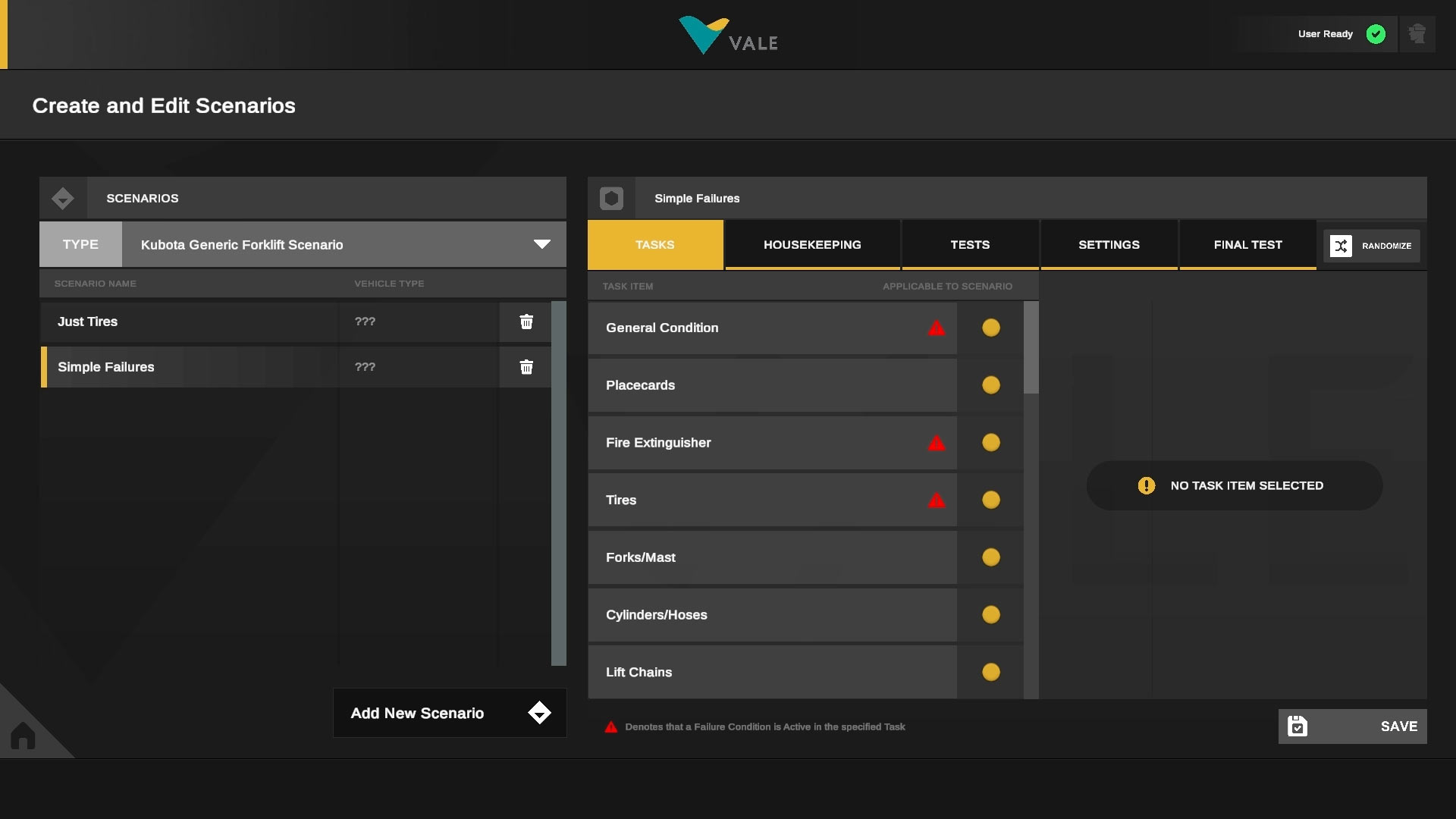Screen dimensions: 1456x819
Task: Click the hexagon icon beside Simple Failures
Action: click(611, 199)
